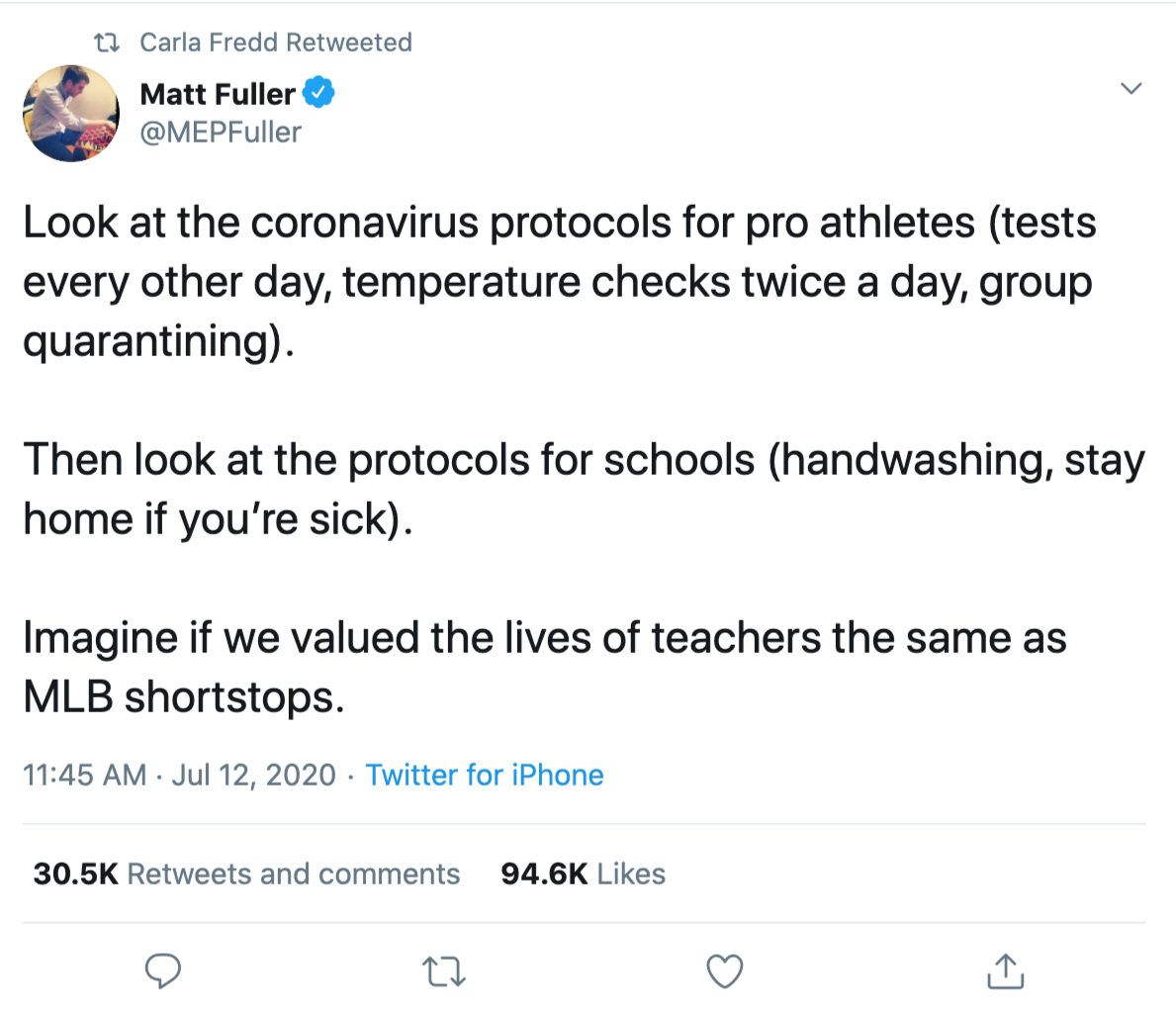Open the tweet options chevron menu
1176x1009 pixels.
tap(1131, 89)
